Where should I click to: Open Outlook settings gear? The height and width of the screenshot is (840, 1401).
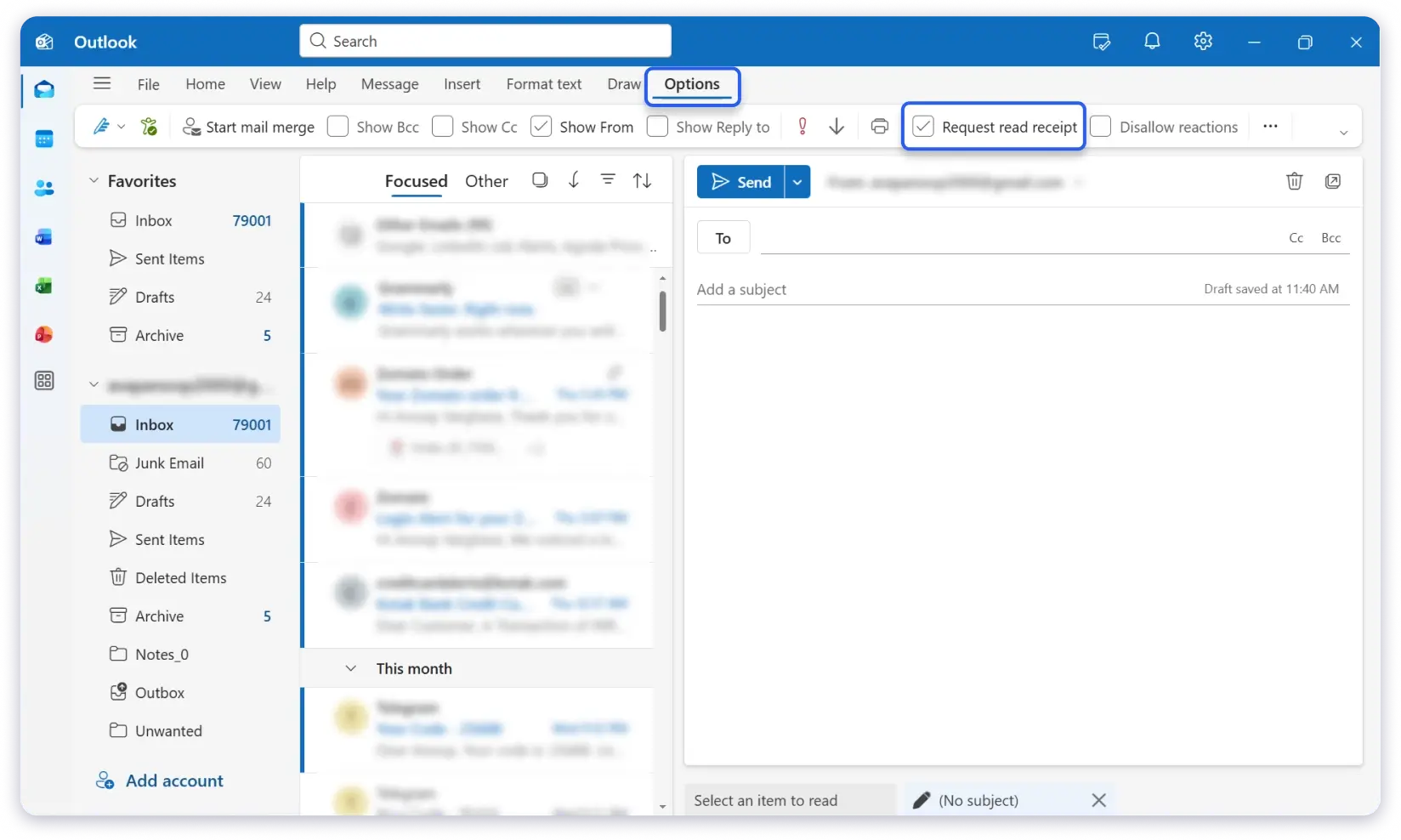click(1203, 41)
